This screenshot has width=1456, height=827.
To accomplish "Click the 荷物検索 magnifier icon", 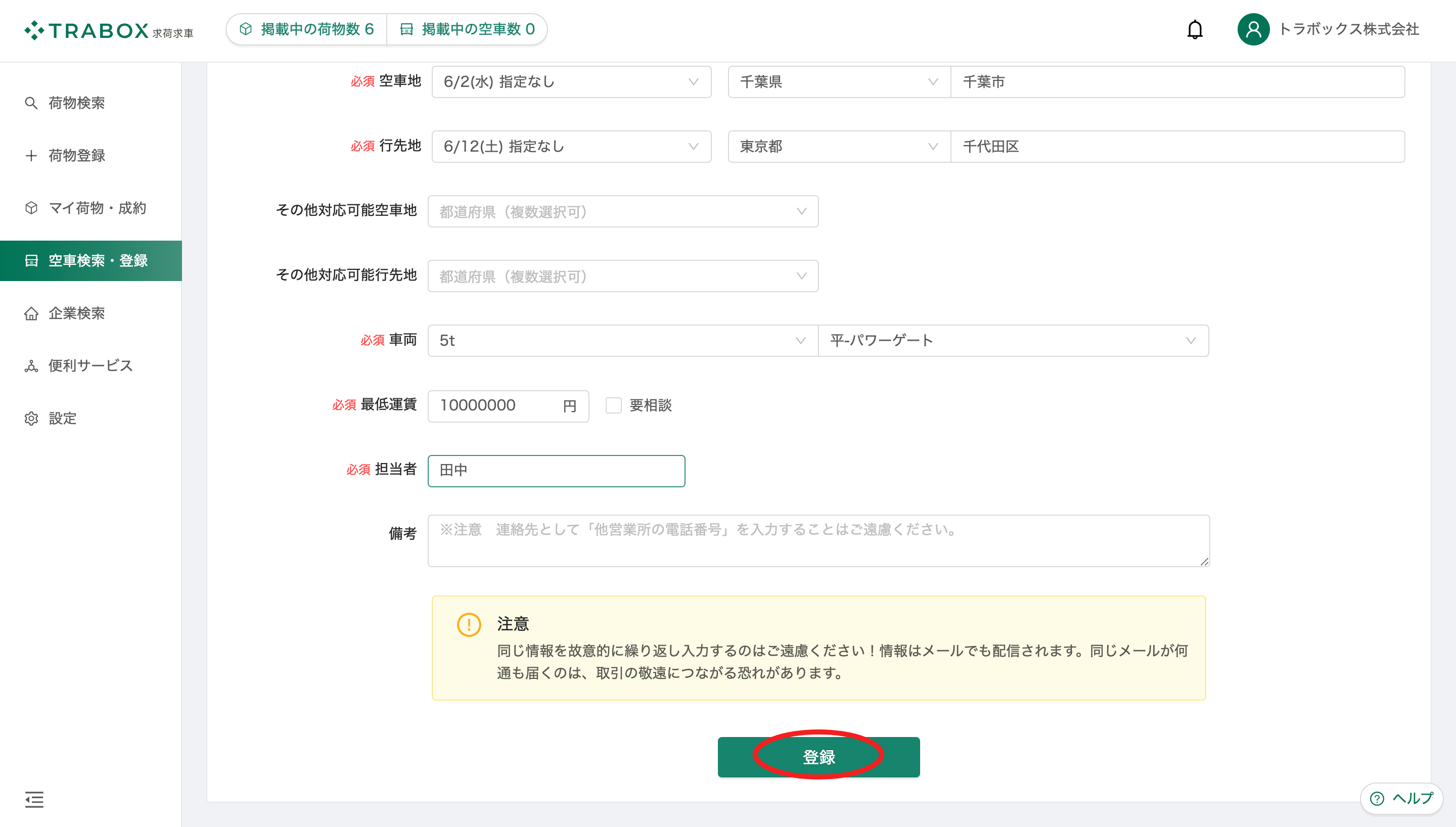I will [31, 103].
